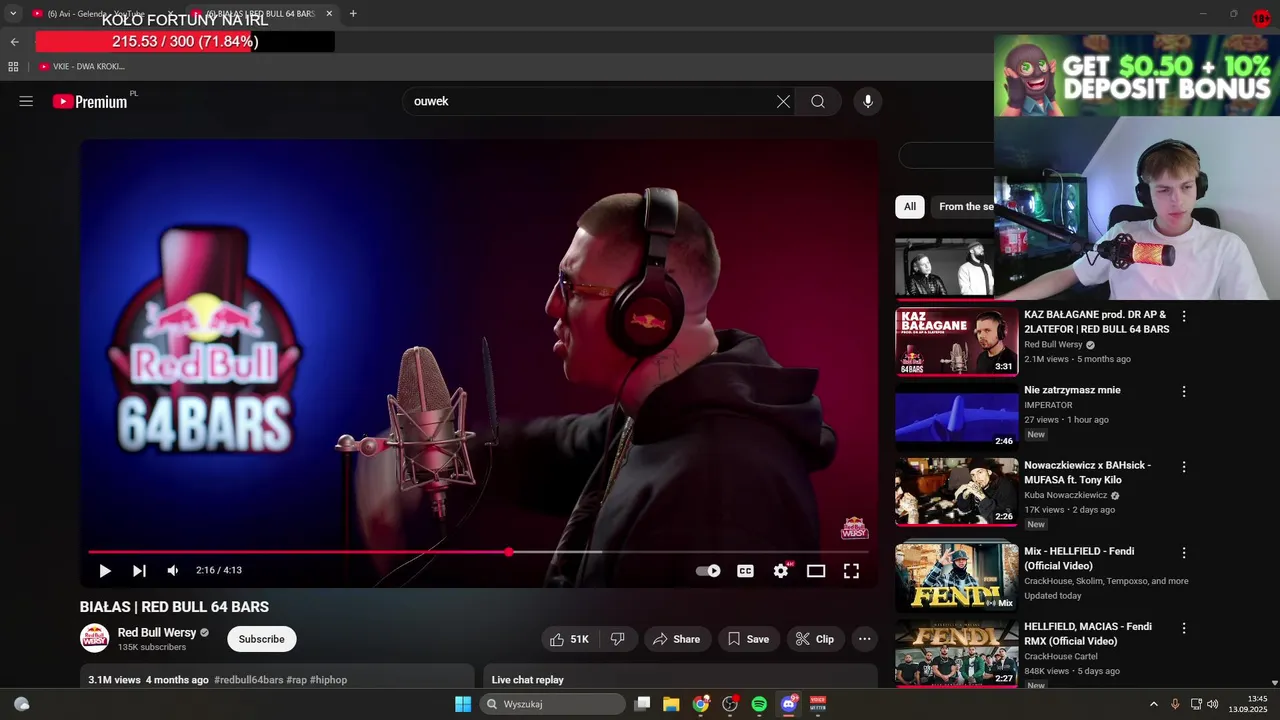This screenshot has height=720, width=1280.
Task: Open Red Bull Wersy channel name link
Action: coord(157,632)
